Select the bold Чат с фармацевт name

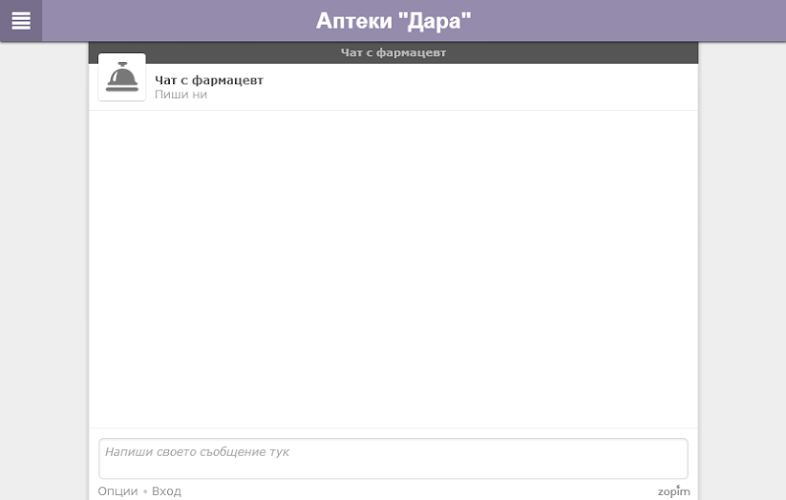click(x=209, y=80)
